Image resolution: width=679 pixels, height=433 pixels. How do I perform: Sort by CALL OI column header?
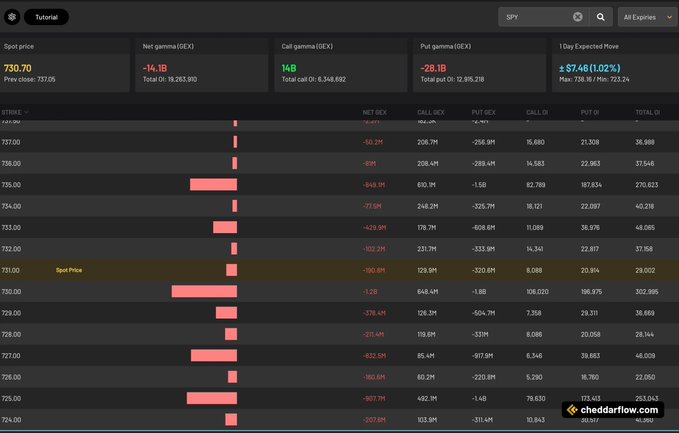pyautogui.click(x=537, y=112)
